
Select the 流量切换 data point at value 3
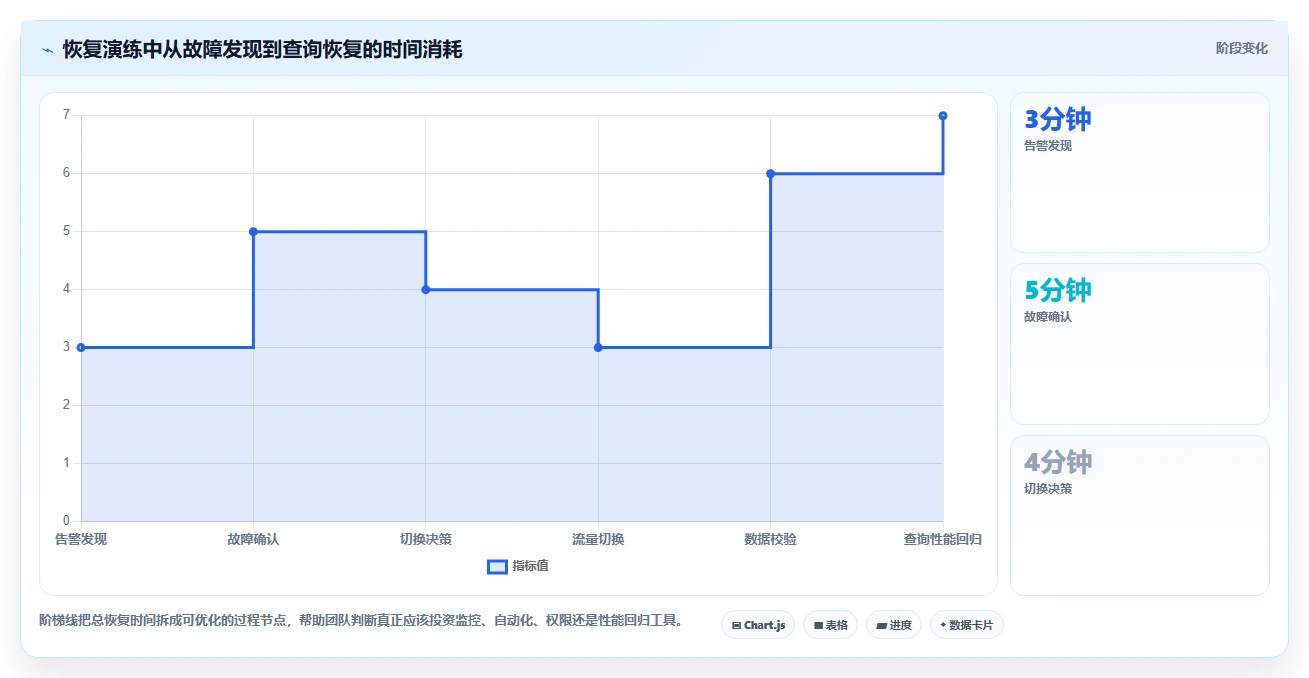coord(598,347)
